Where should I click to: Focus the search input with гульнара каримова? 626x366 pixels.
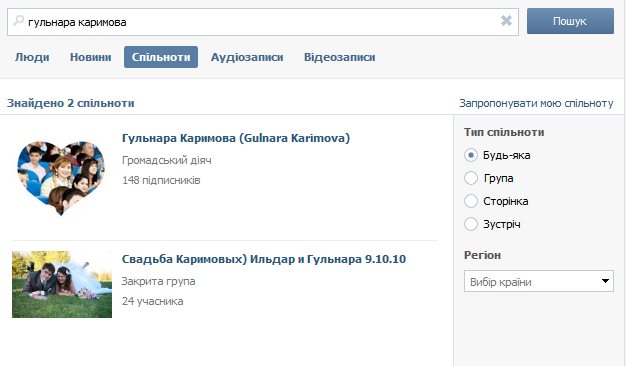263,22
